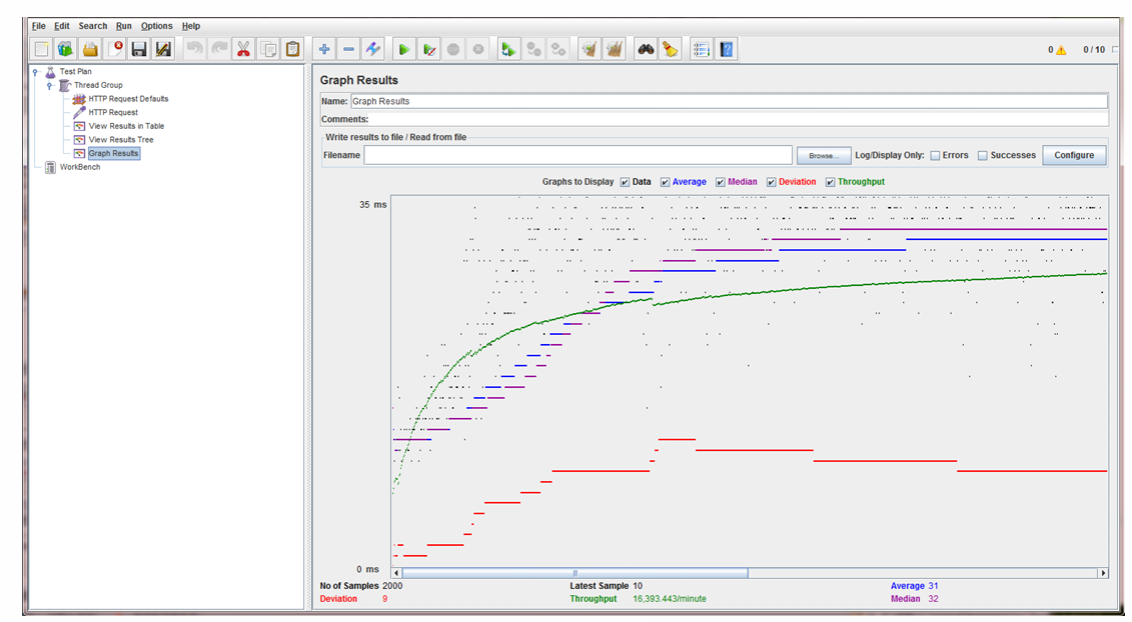Start test with no pauses icon

pos(429,49)
